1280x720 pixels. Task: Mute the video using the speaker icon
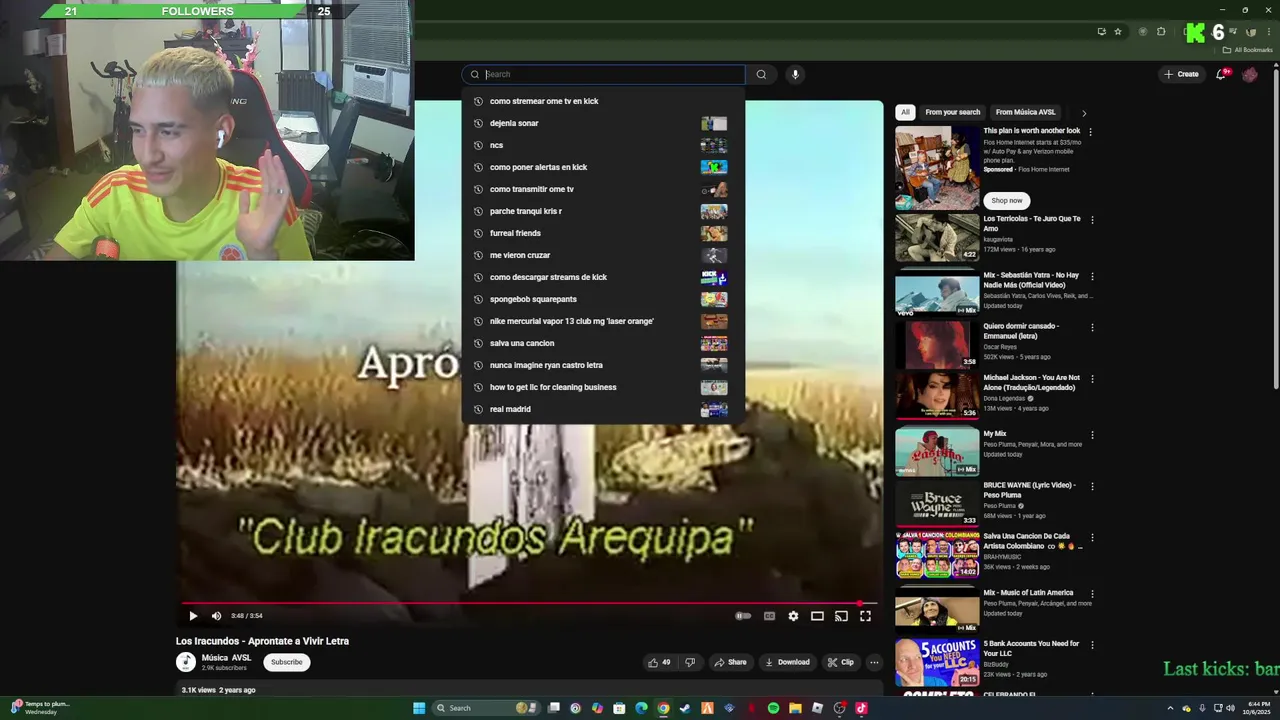(216, 616)
